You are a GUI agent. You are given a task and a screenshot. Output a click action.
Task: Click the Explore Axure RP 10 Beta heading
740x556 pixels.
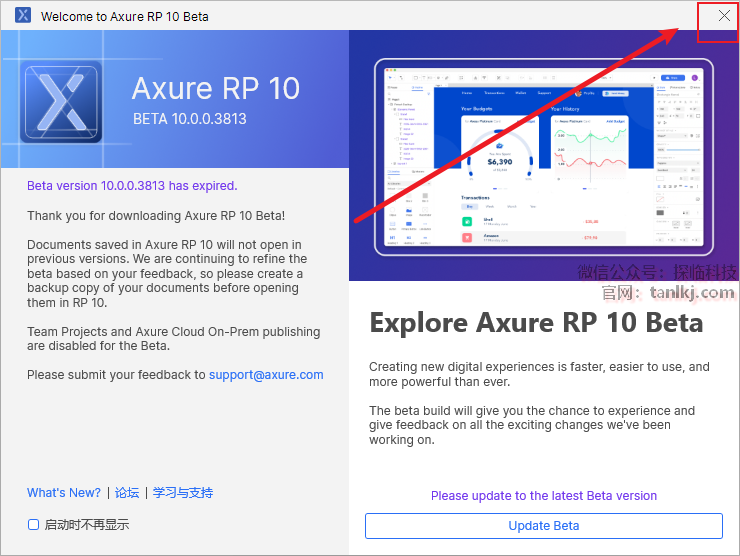pyautogui.click(x=536, y=322)
